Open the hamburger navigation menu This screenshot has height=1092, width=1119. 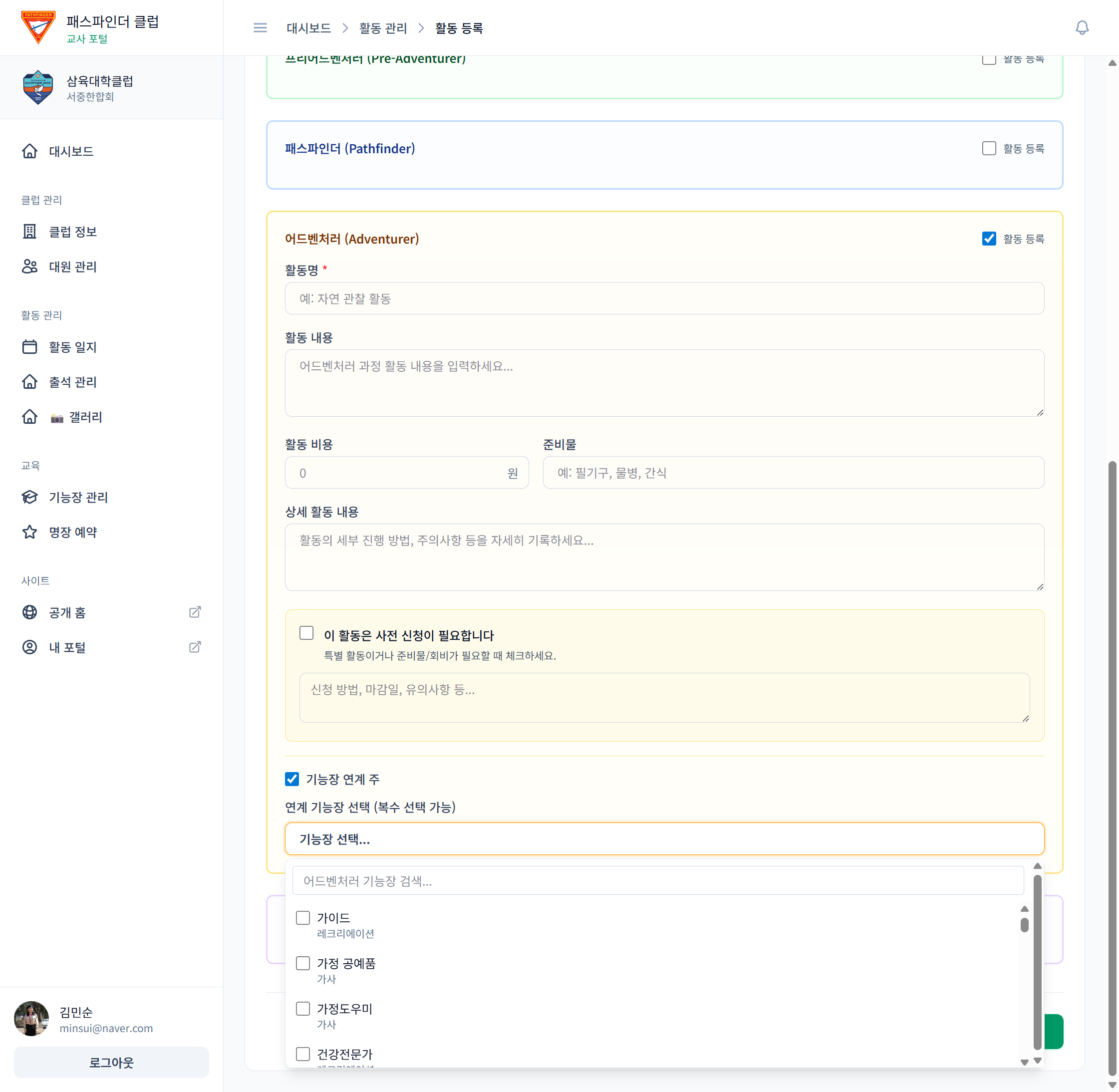pos(260,27)
